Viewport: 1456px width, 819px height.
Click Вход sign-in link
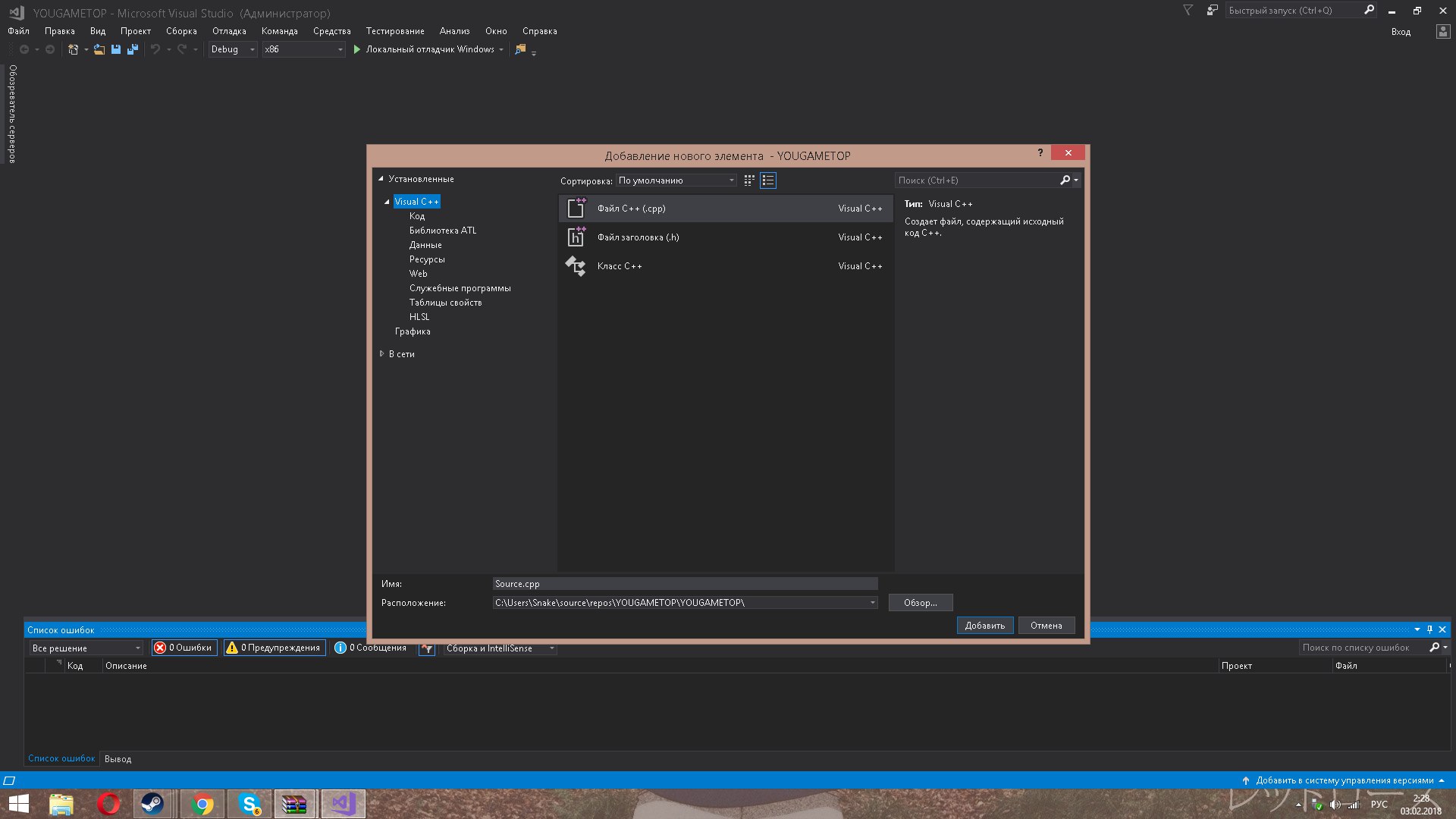[1401, 32]
